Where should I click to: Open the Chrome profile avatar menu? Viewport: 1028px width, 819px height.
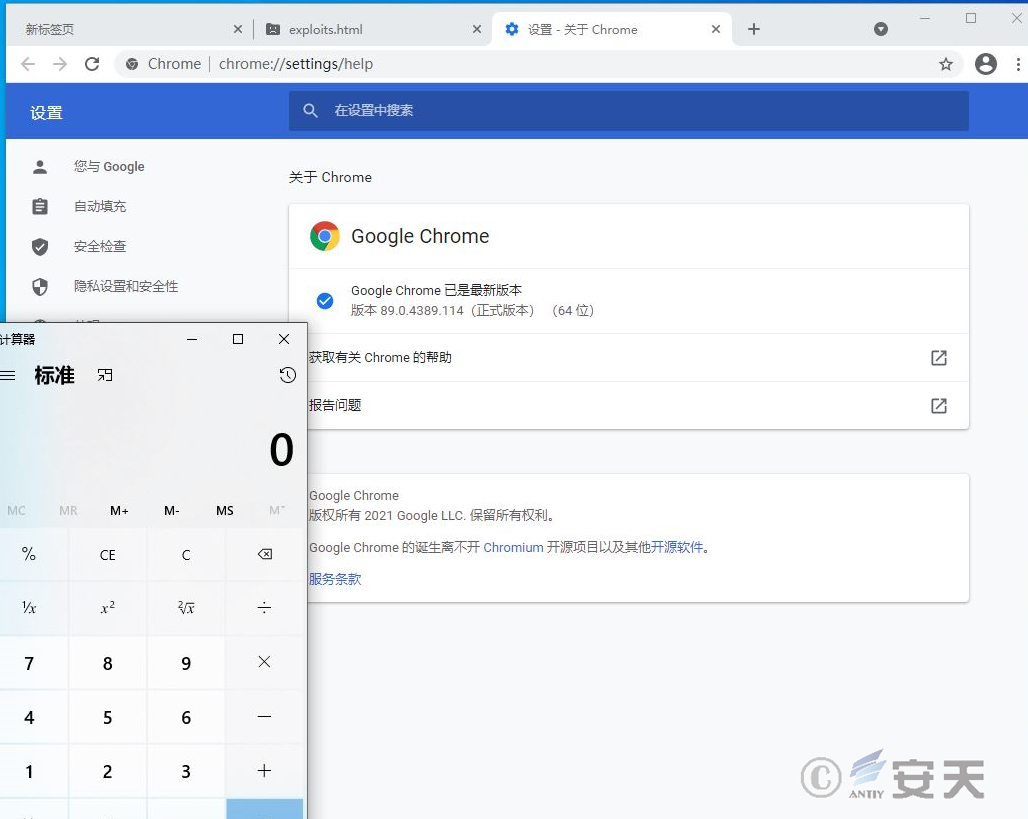click(x=985, y=64)
